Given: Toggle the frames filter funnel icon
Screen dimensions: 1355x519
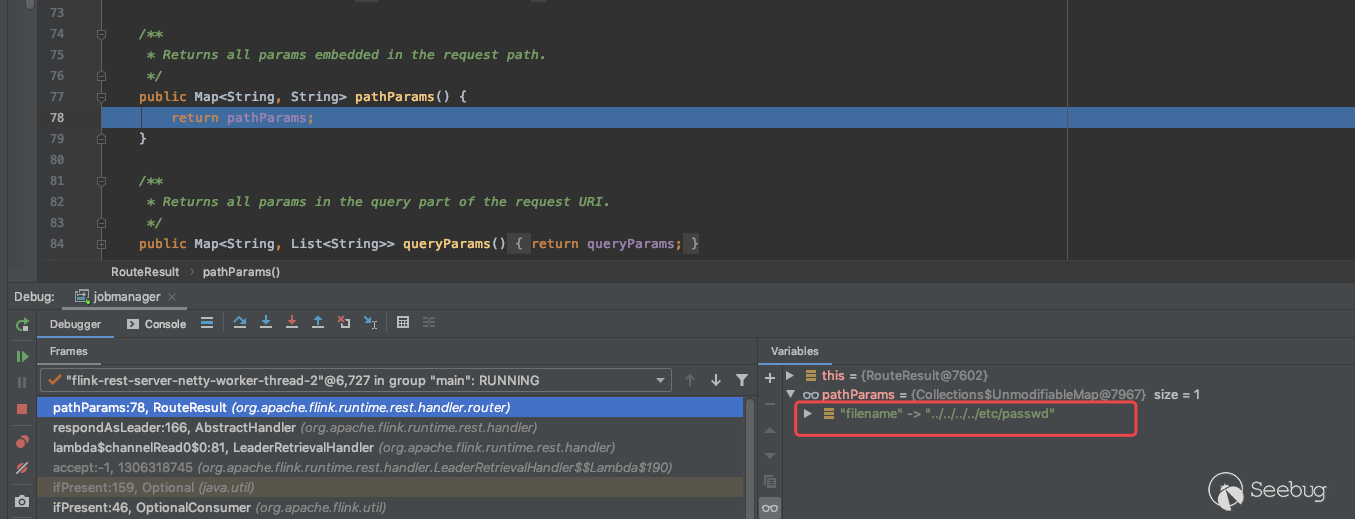Looking at the screenshot, I should point(741,380).
